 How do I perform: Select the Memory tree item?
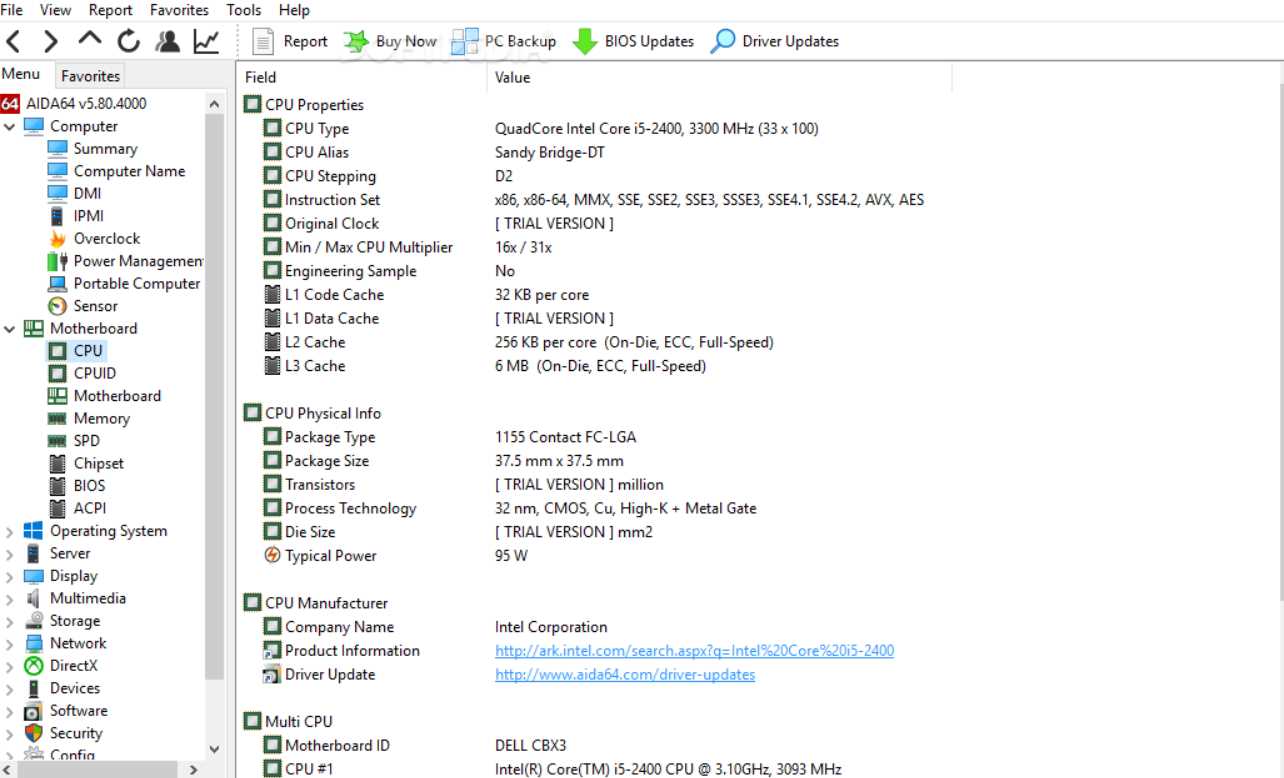(x=88, y=418)
